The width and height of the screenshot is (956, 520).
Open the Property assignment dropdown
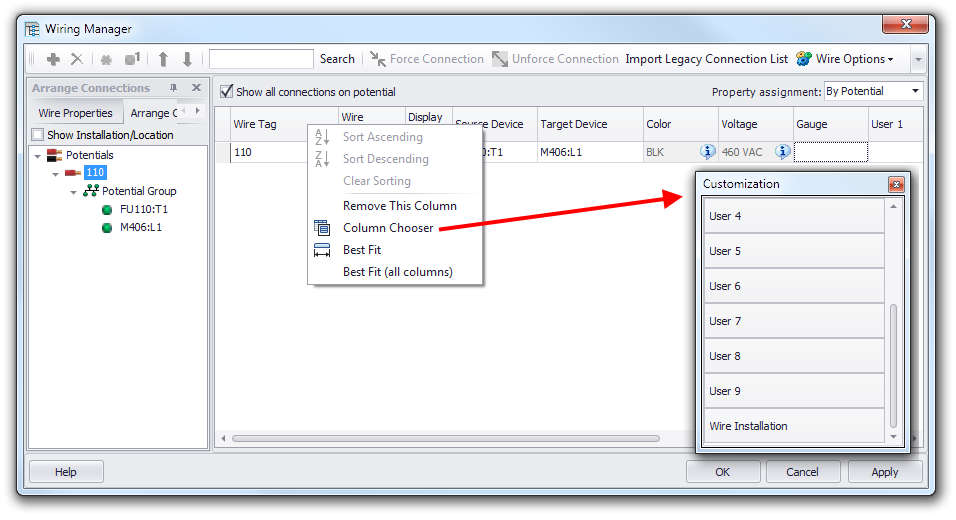click(915, 91)
